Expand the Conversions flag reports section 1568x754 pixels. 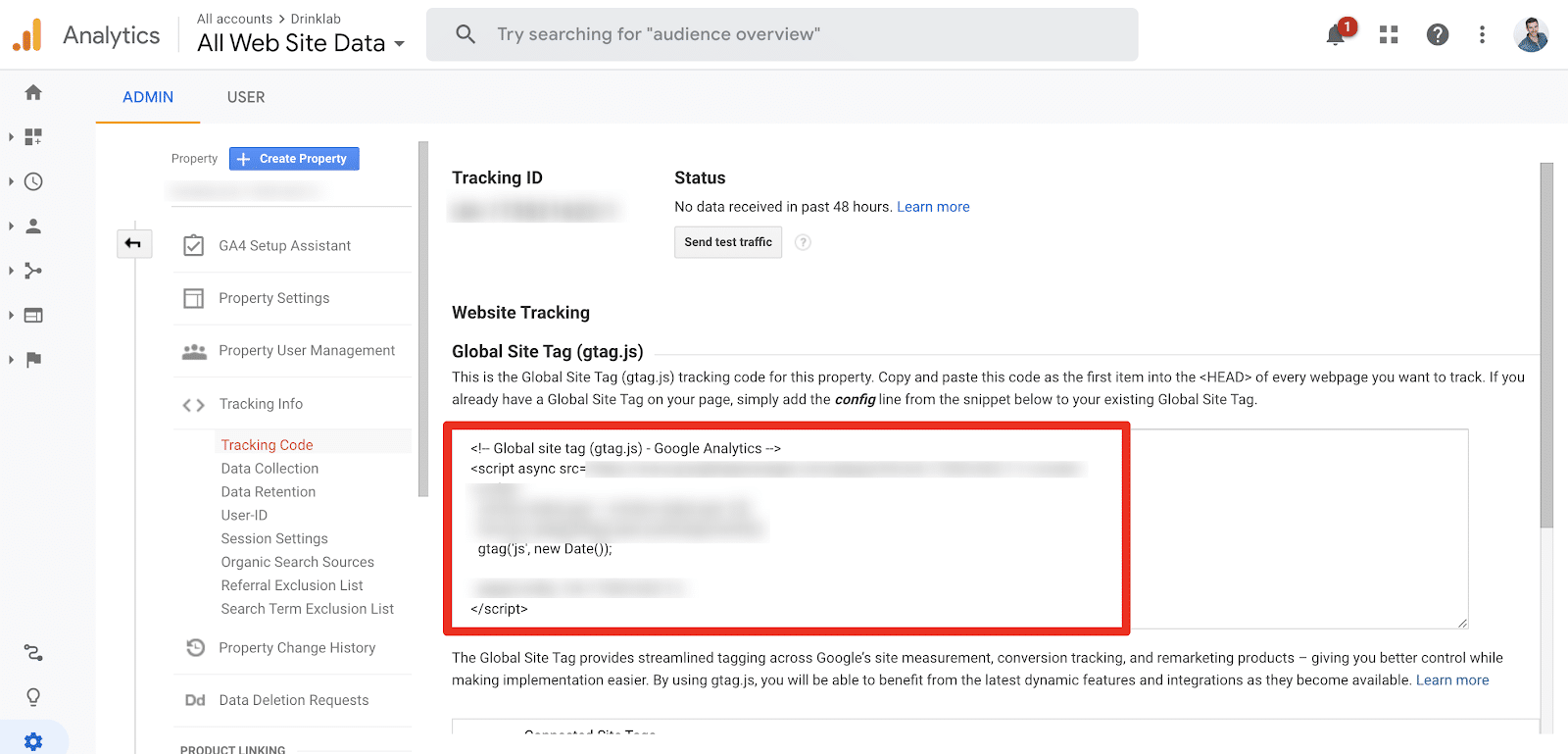coord(33,359)
